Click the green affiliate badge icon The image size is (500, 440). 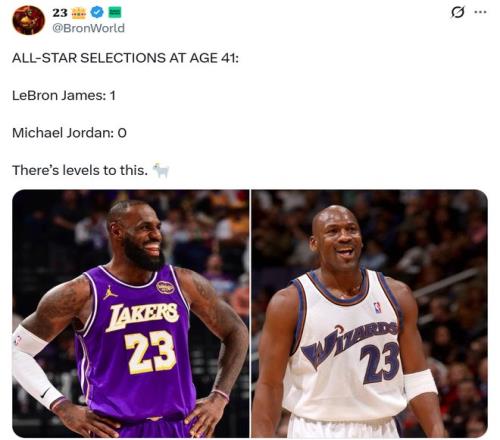click(x=115, y=13)
